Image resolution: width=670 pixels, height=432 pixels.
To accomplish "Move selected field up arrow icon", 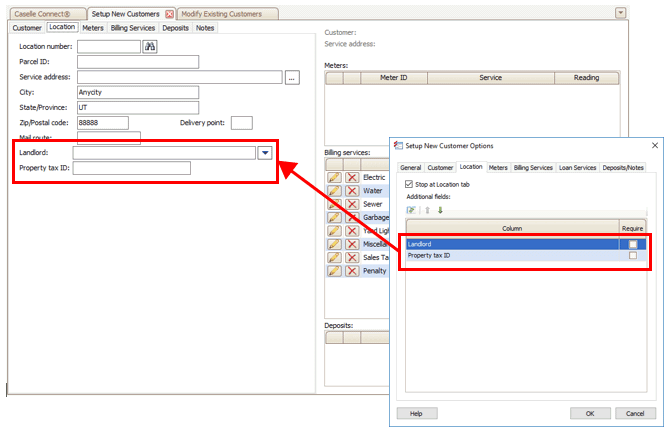I will tap(427, 210).
